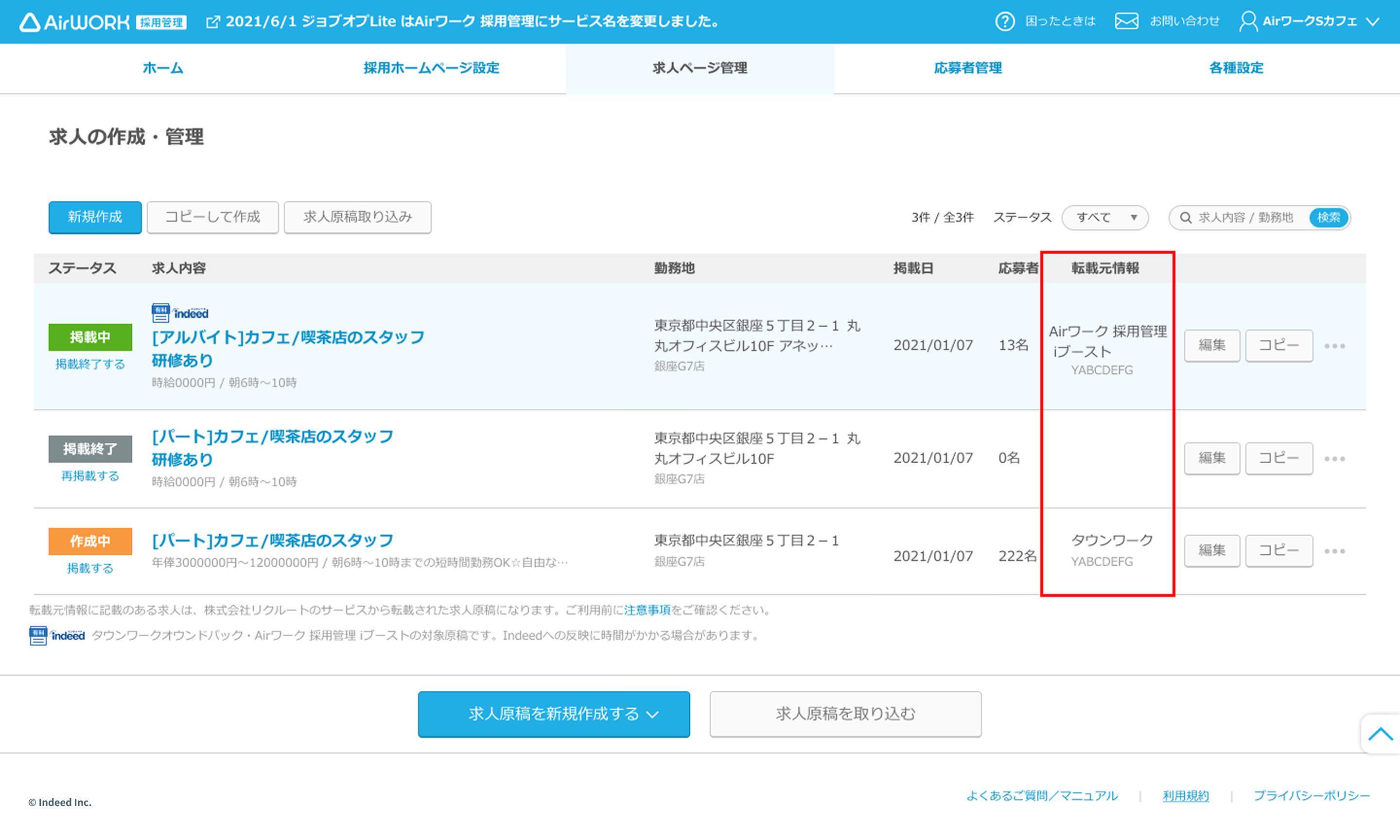
Task: Select the 求人ページ管理 tab
Action: 700,68
